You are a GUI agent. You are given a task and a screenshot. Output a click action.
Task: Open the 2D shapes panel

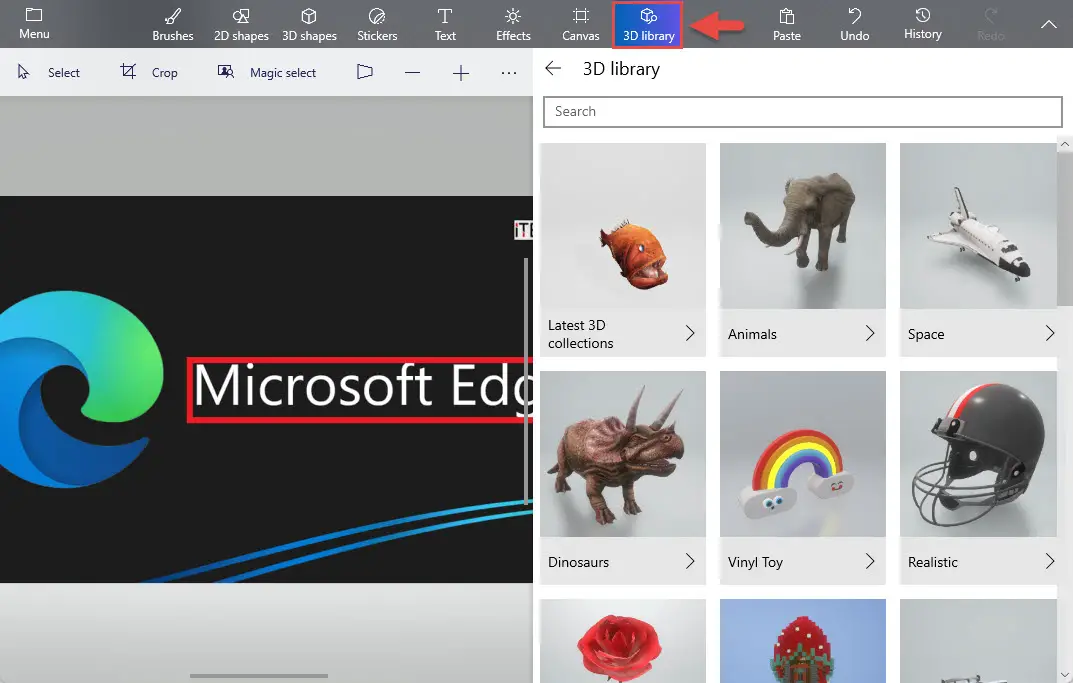[x=241, y=24]
